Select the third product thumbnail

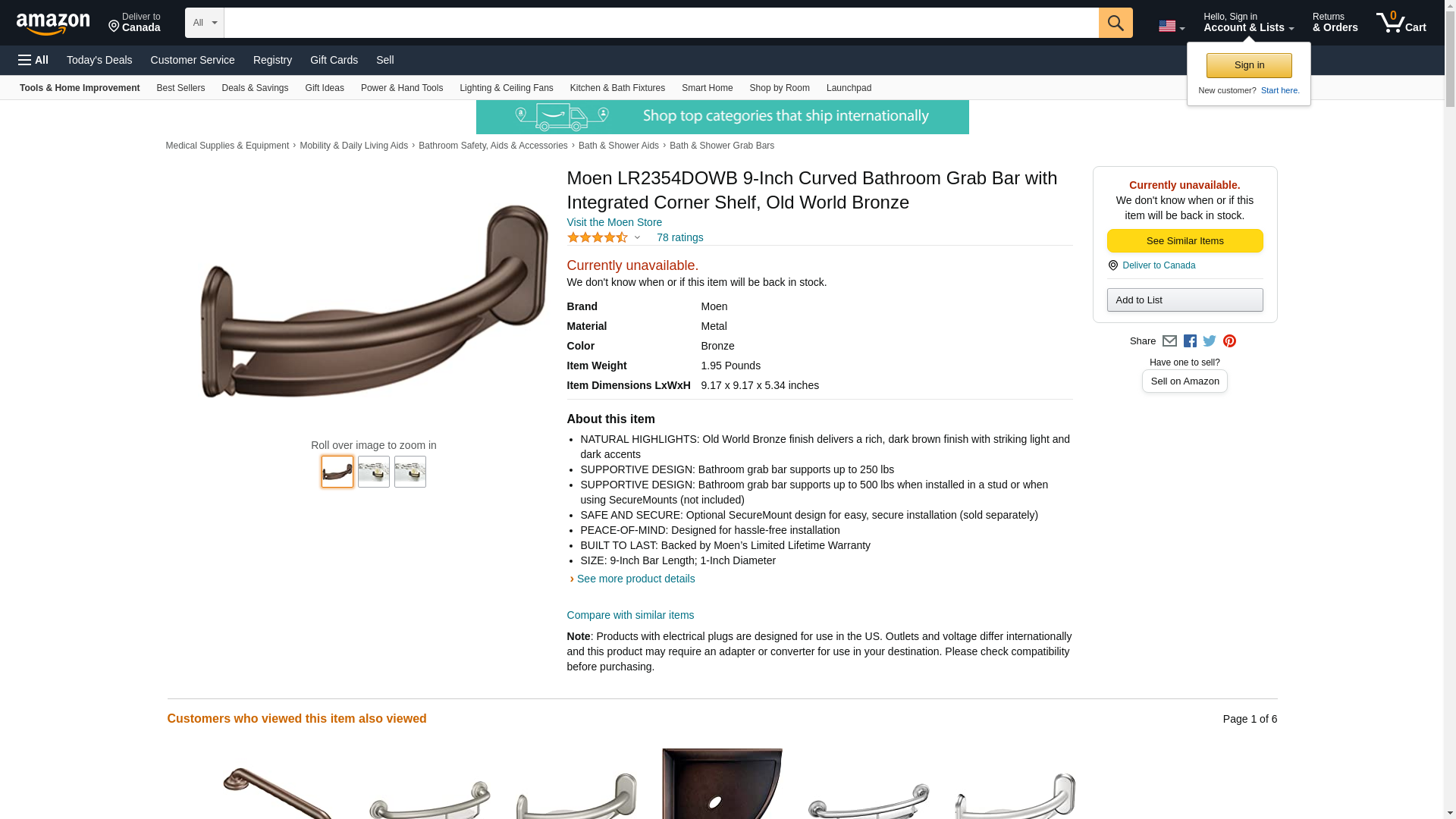click(x=410, y=472)
